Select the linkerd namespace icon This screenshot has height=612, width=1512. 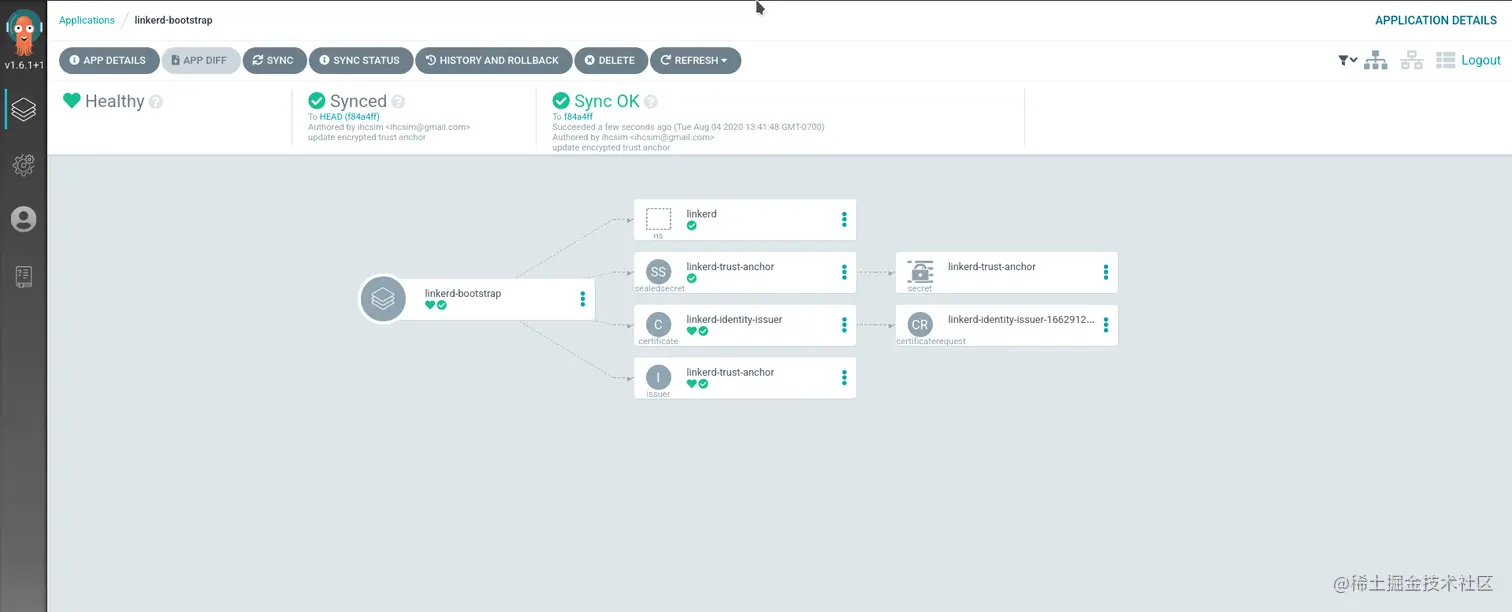point(658,218)
